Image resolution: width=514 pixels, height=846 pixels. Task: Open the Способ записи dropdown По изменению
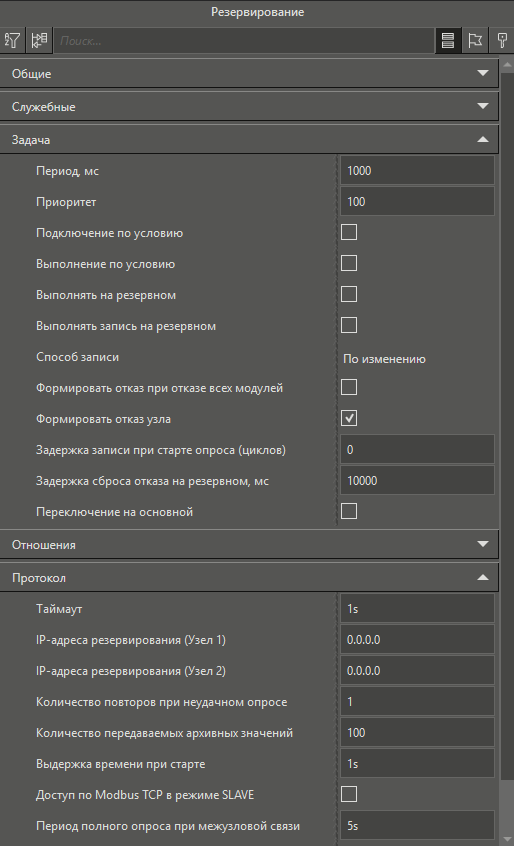(x=417, y=359)
